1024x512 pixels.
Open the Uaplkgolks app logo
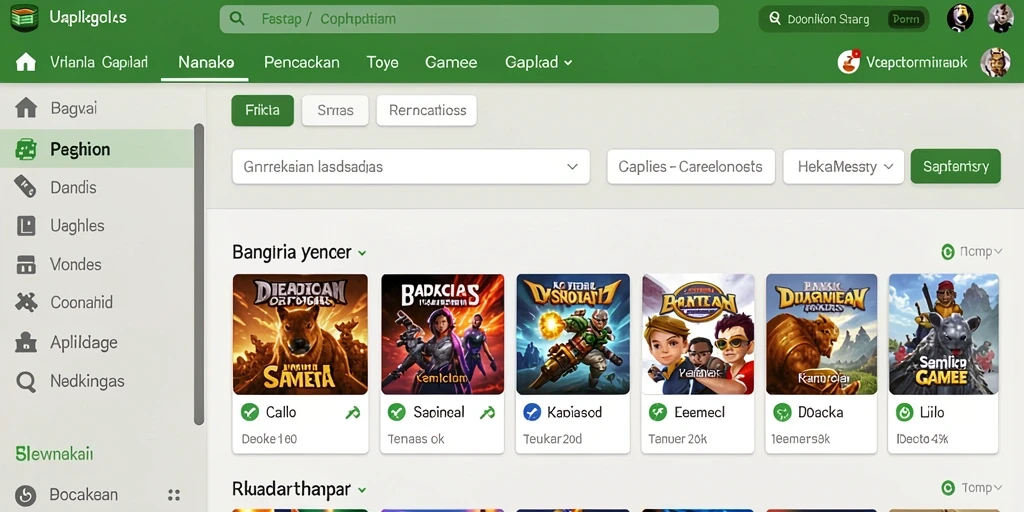point(25,17)
